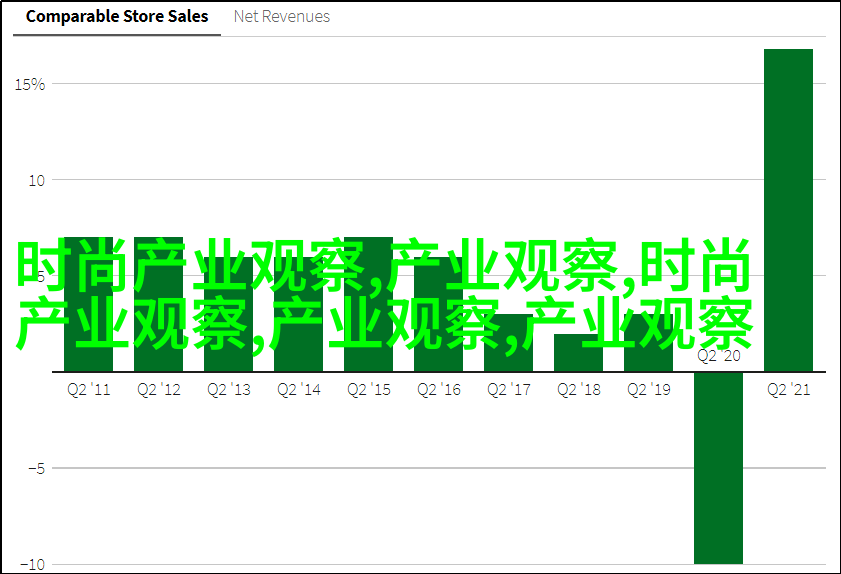Click the Q2 '15 axis label

[x=369, y=389]
